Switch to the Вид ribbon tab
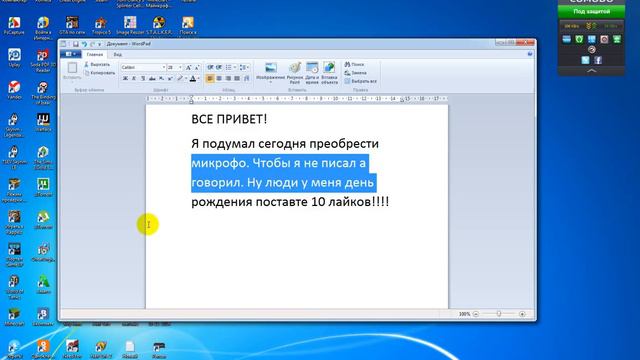640x360 pixels. pyautogui.click(x=118, y=54)
